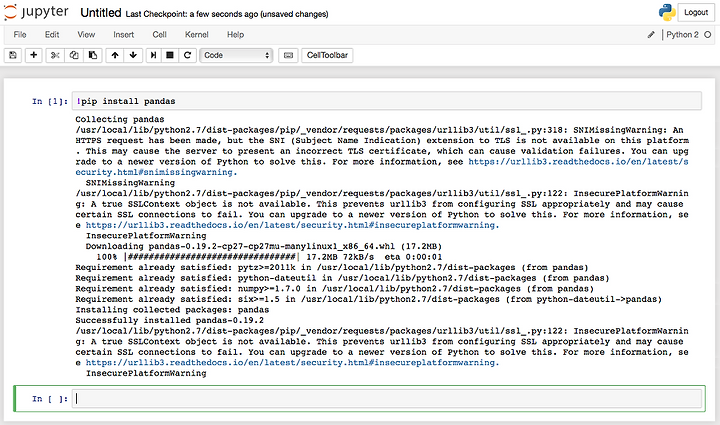The height and width of the screenshot is (425, 720).
Task: Open the Help menu
Action: [235, 34]
